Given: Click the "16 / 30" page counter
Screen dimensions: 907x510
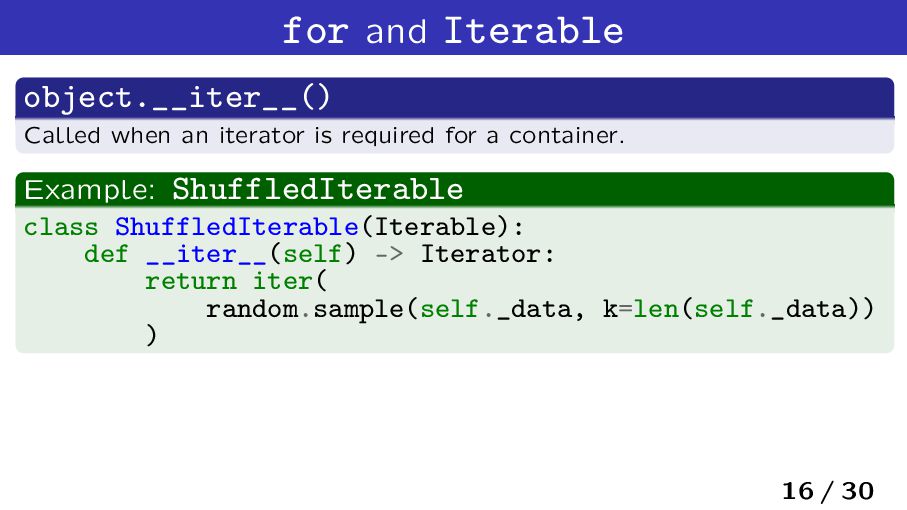Looking at the screenshot, I should click(828, 491).
